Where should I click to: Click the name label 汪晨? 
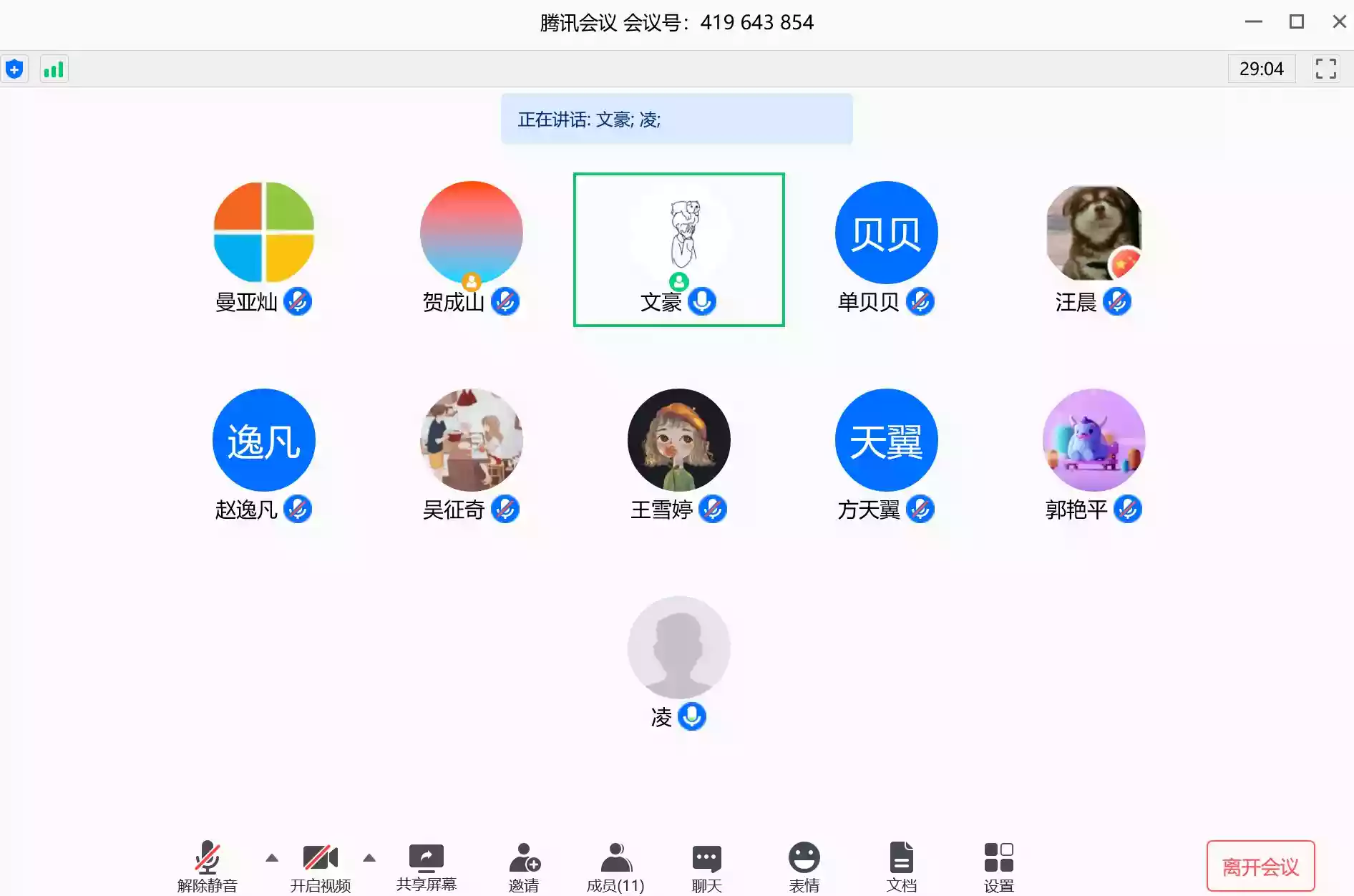(1076, 302)
